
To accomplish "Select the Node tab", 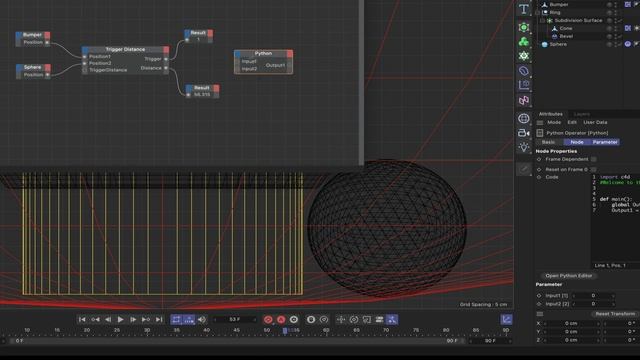I will pos(576,142).
